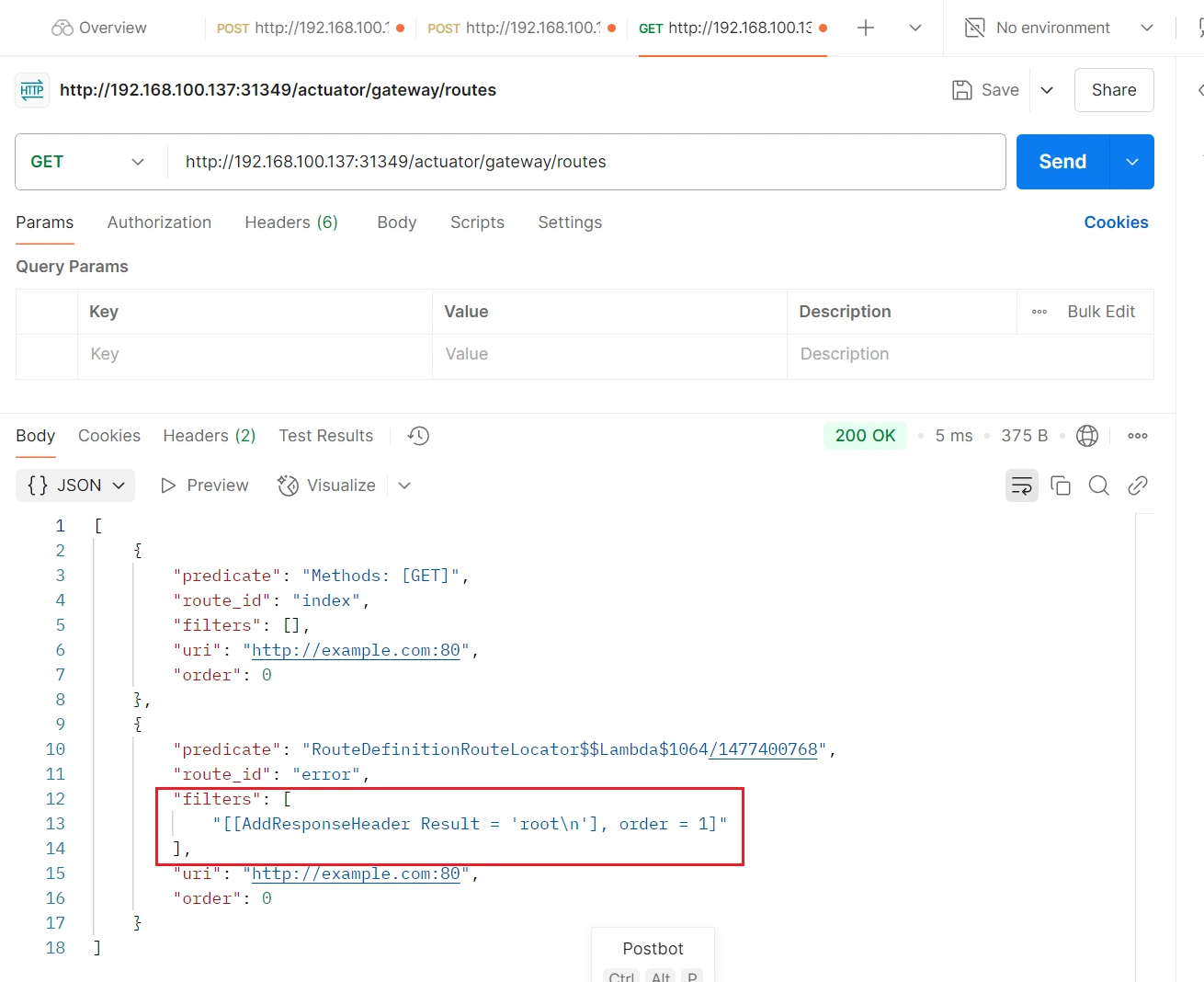Open response more options ellipsis
The image size is (1204, 982).
pos(1137,436)
